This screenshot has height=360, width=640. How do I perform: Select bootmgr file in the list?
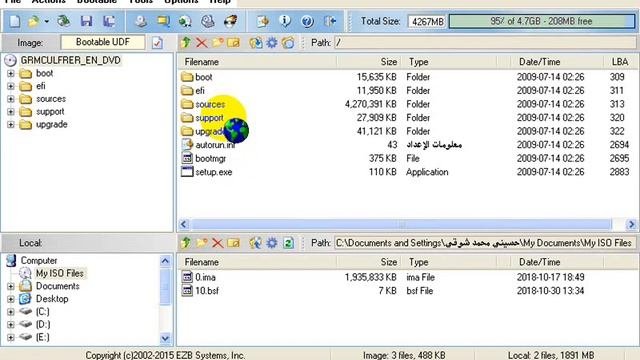coord(210,158)
